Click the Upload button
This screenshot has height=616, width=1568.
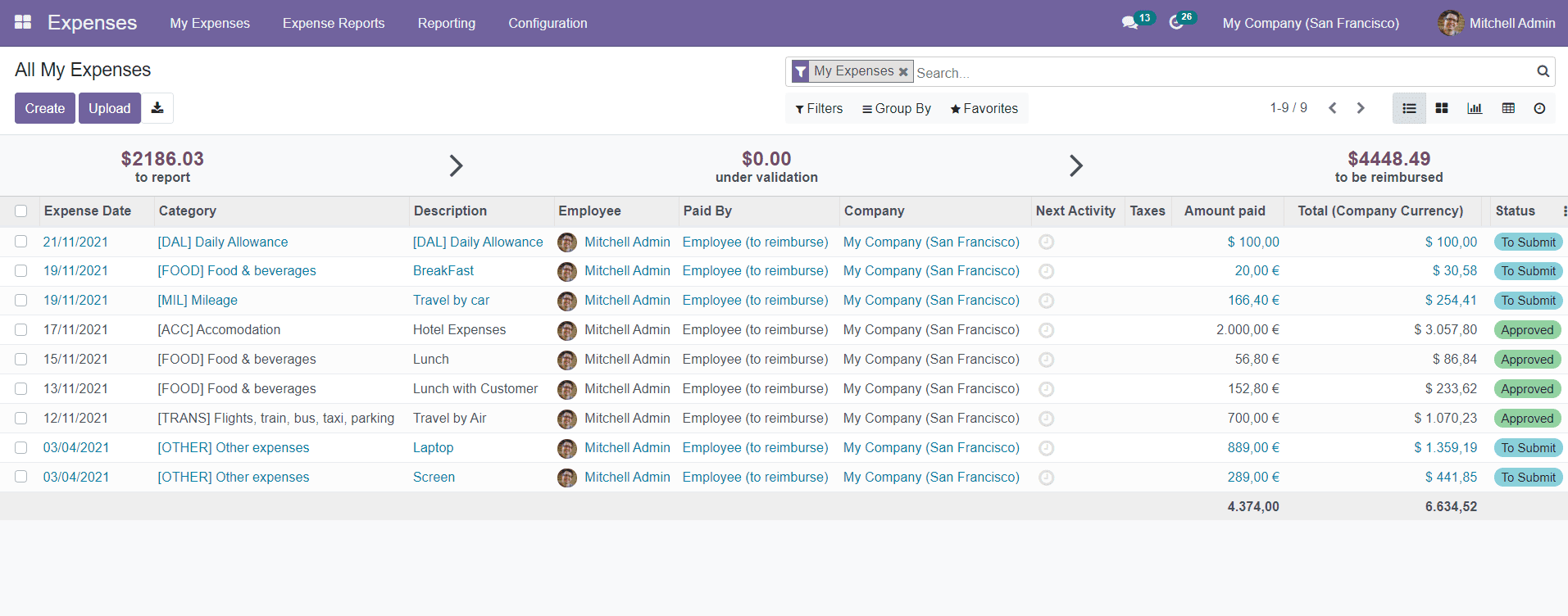[x=110, y=108]
